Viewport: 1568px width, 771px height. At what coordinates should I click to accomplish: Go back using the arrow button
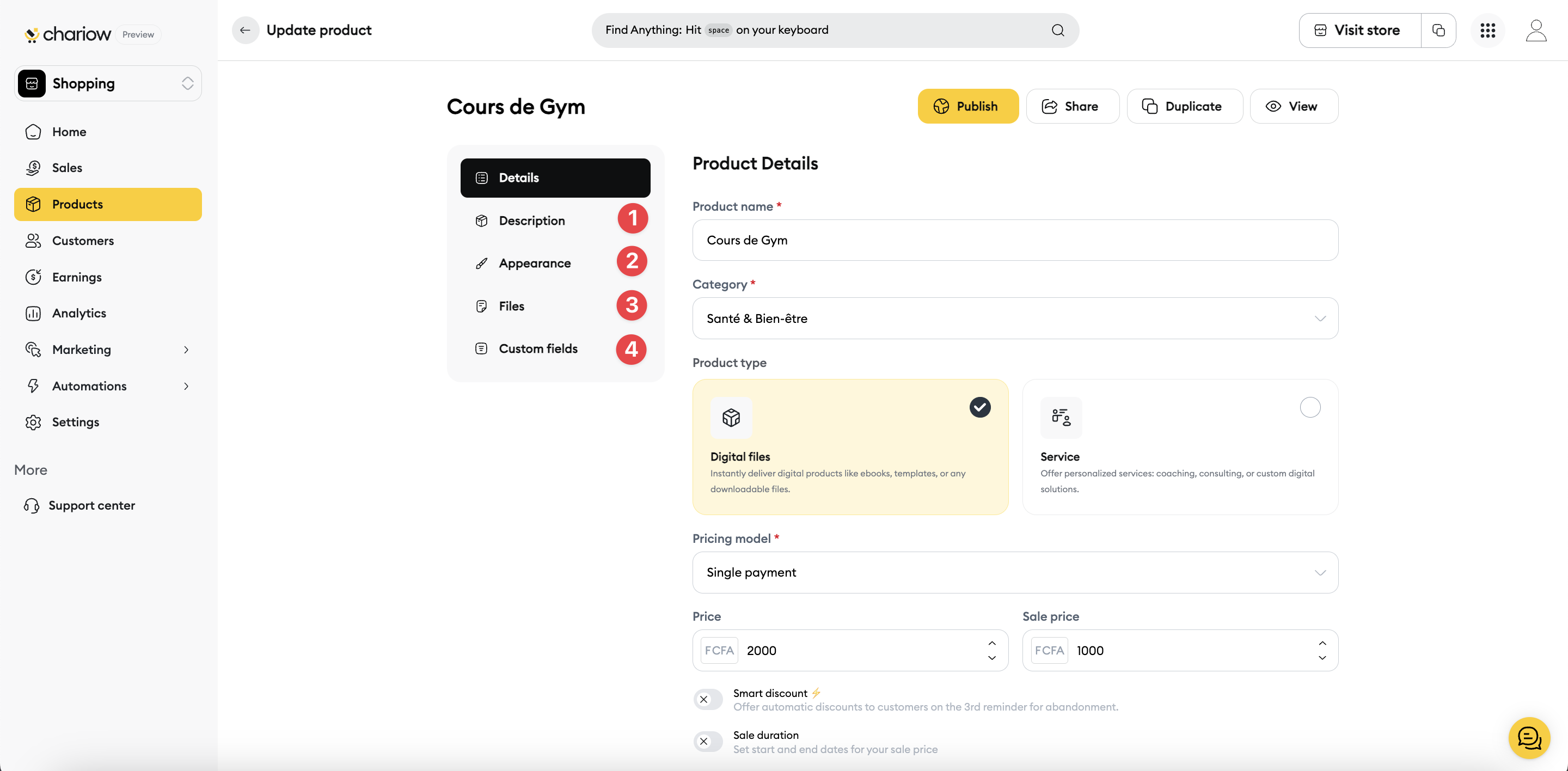(246, 30)
